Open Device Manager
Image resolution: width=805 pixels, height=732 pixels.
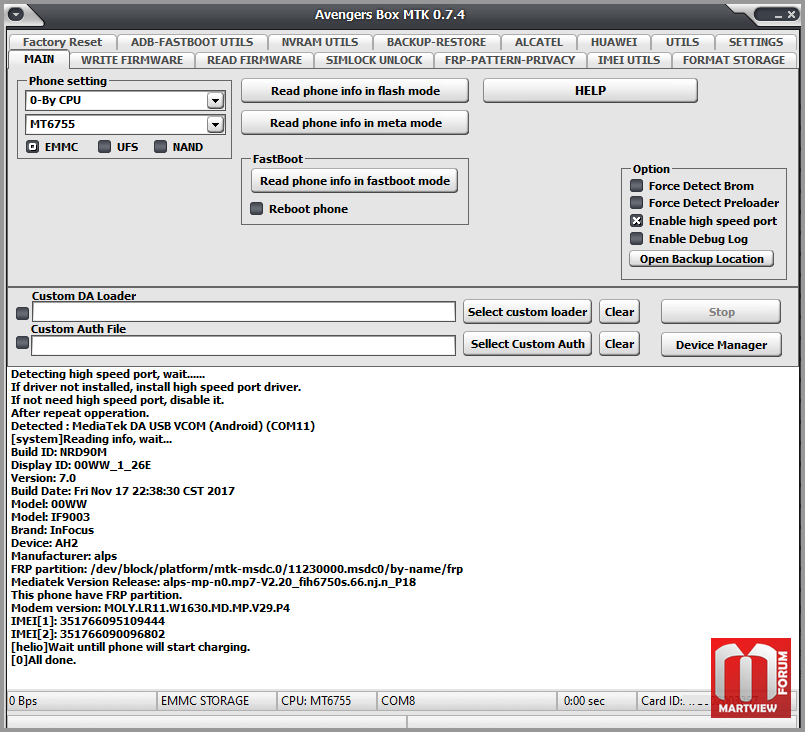click(721, 344)
